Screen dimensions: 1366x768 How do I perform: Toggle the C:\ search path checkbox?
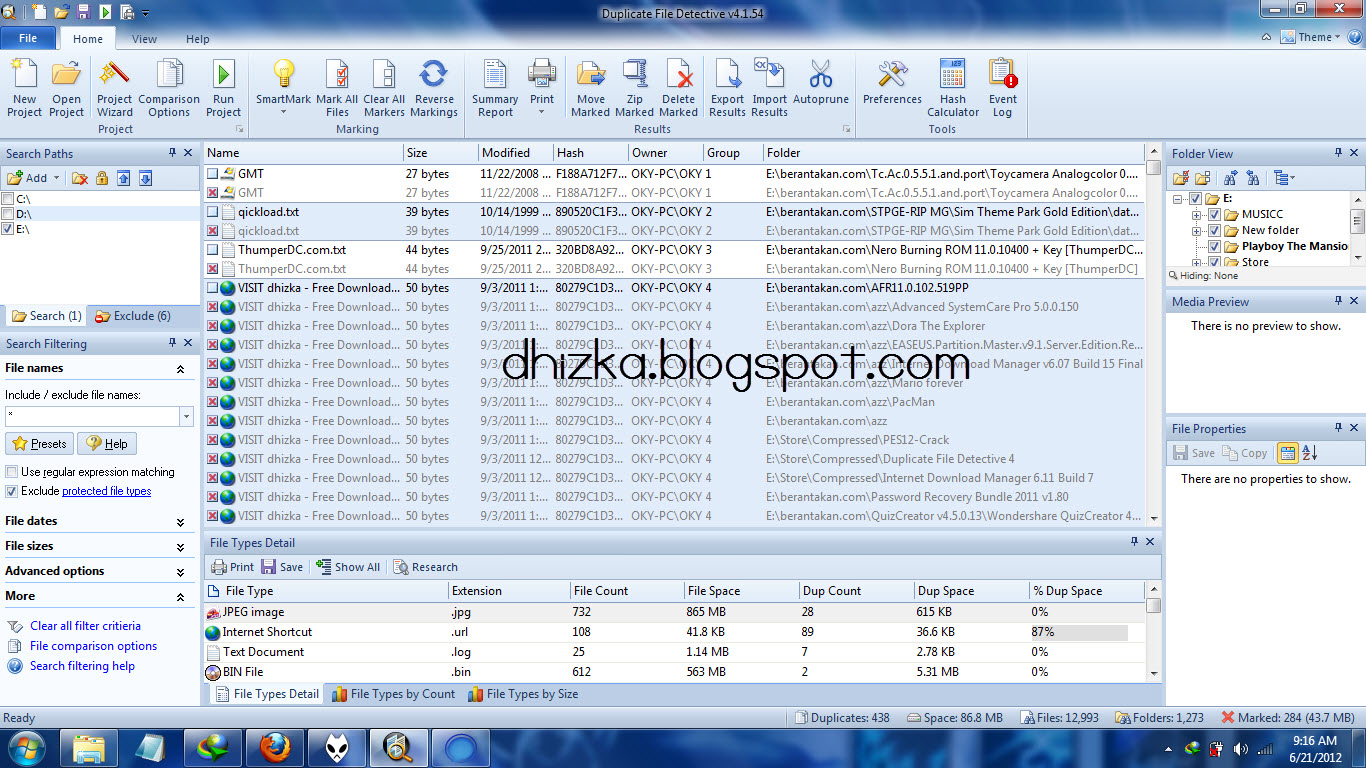(8, 199)
